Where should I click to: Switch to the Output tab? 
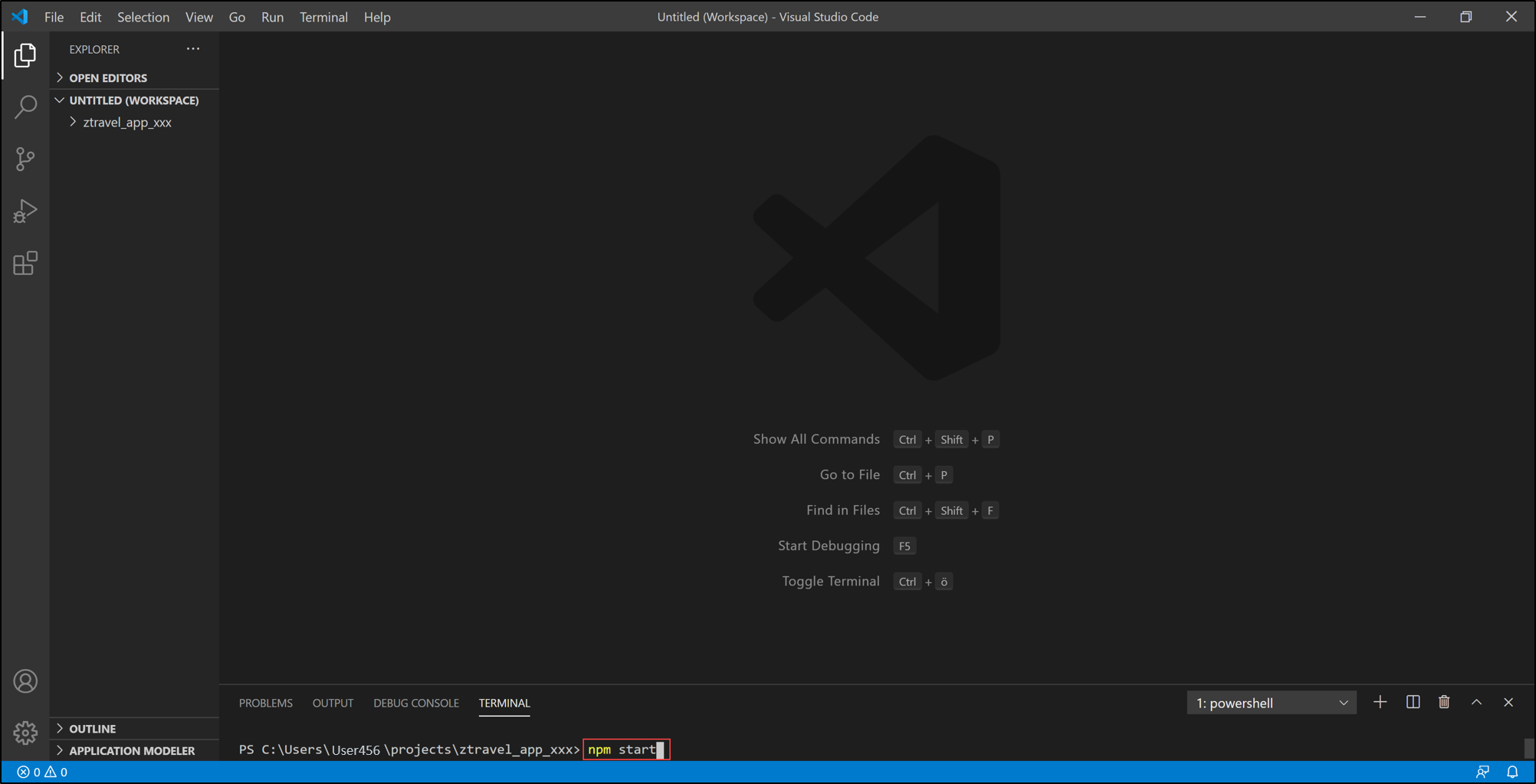(x=333, y=703)
